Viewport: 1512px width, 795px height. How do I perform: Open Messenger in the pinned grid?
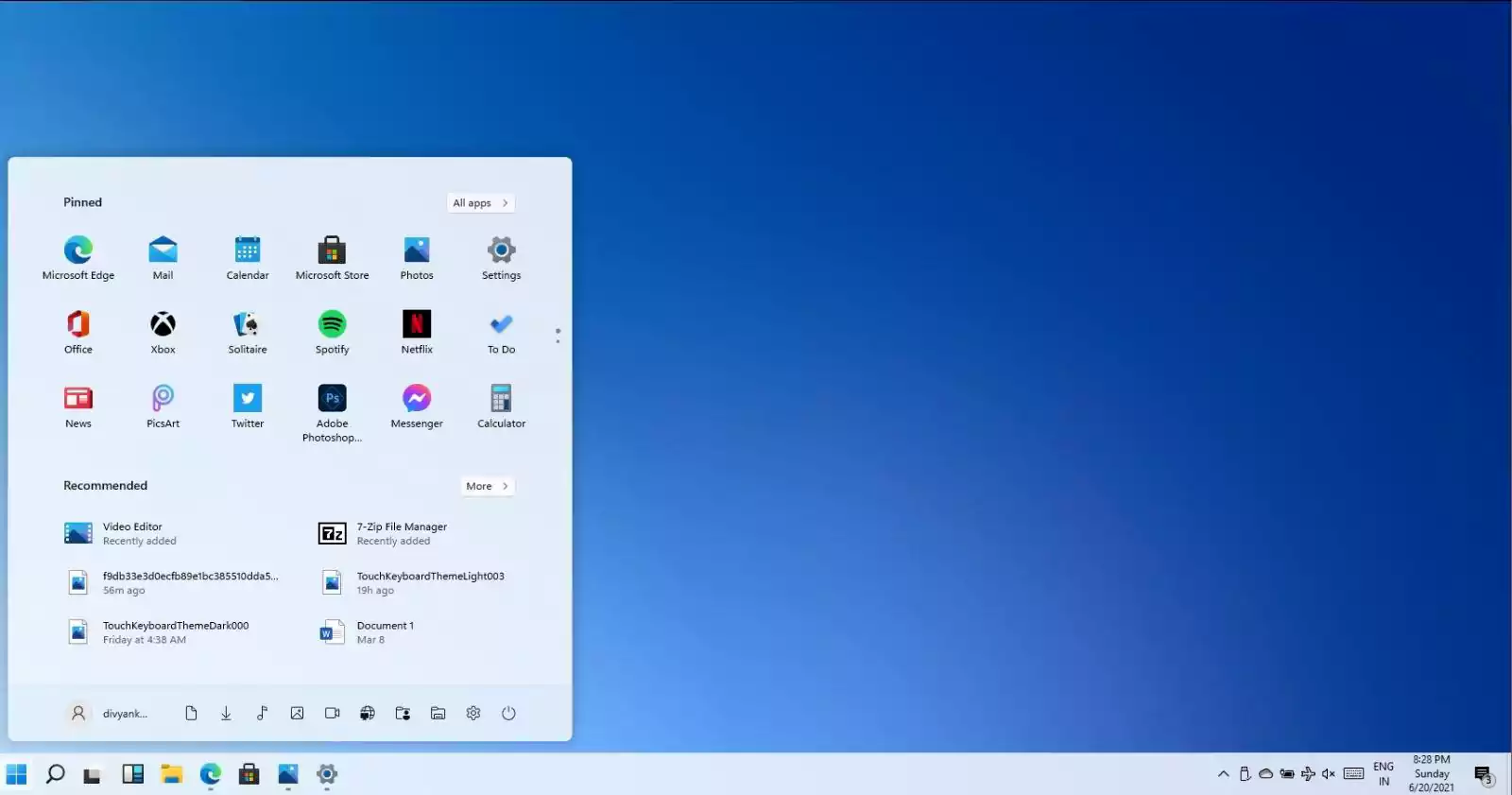417,406
